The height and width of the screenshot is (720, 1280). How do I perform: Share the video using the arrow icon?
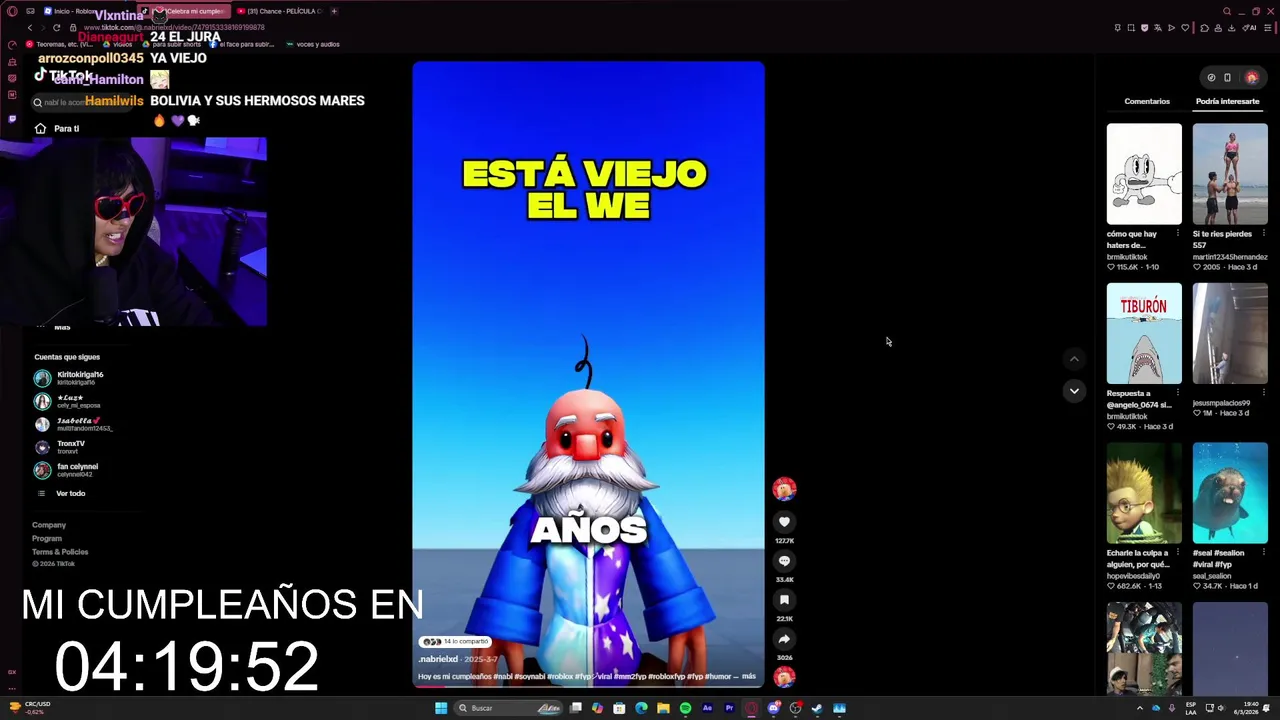pos(784,639)
